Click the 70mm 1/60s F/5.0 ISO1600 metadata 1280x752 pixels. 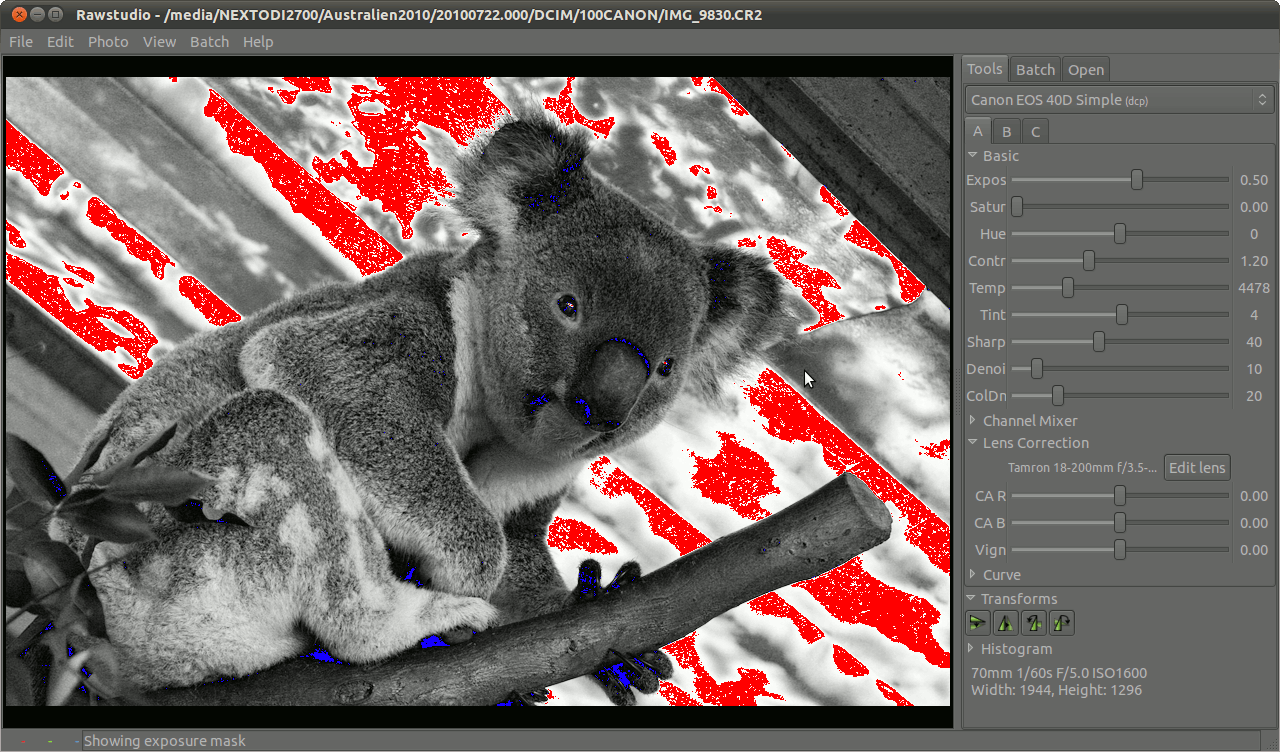[1059, 673]
